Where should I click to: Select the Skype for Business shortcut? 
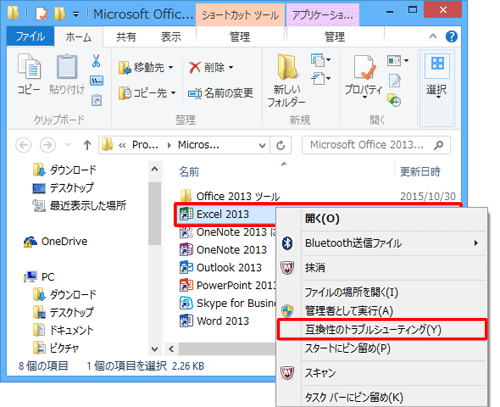tap(227, 303)
